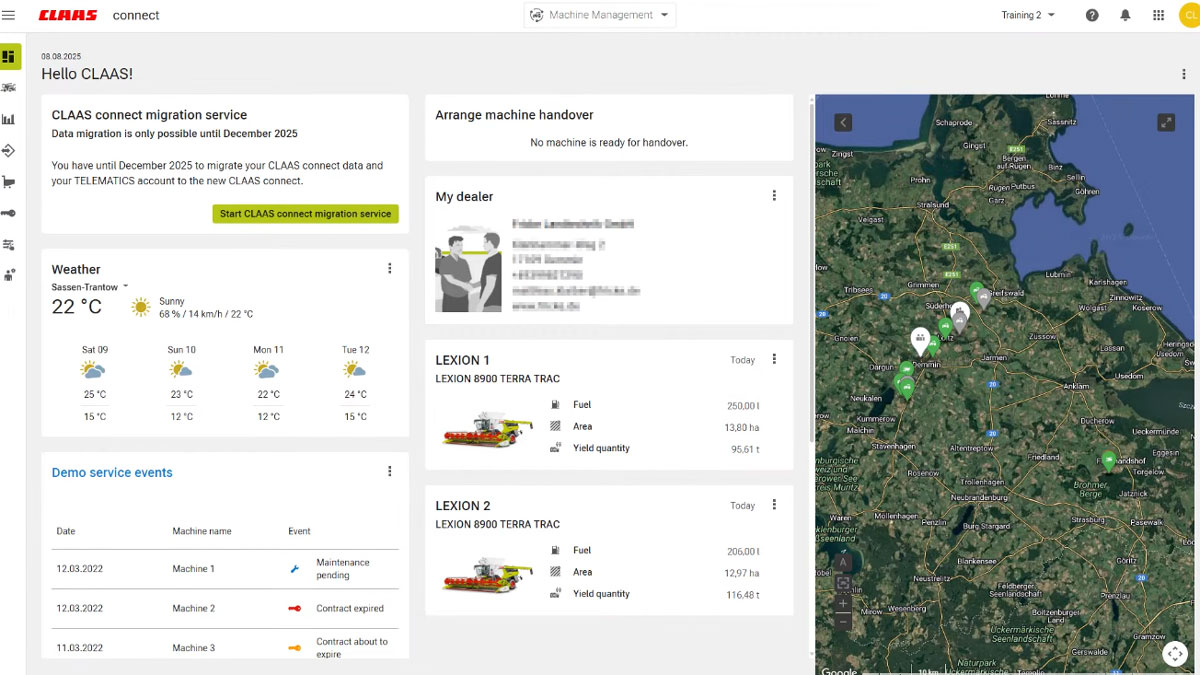Open the Machine Management dropdown

[x=600, y=15]
